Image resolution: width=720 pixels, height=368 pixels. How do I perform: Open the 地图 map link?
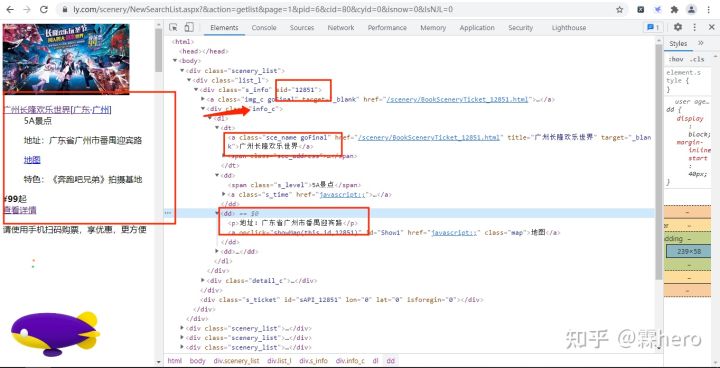[32, 160]
